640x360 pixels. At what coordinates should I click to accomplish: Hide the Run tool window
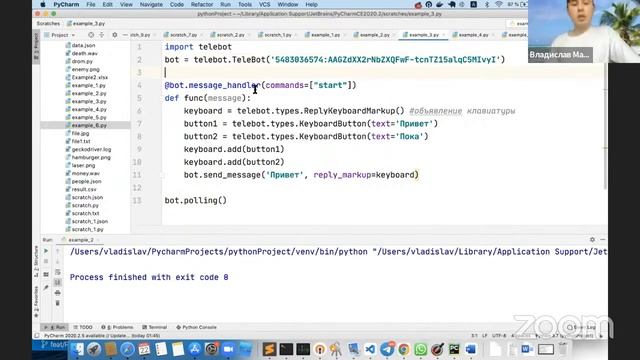click(602, 240)
